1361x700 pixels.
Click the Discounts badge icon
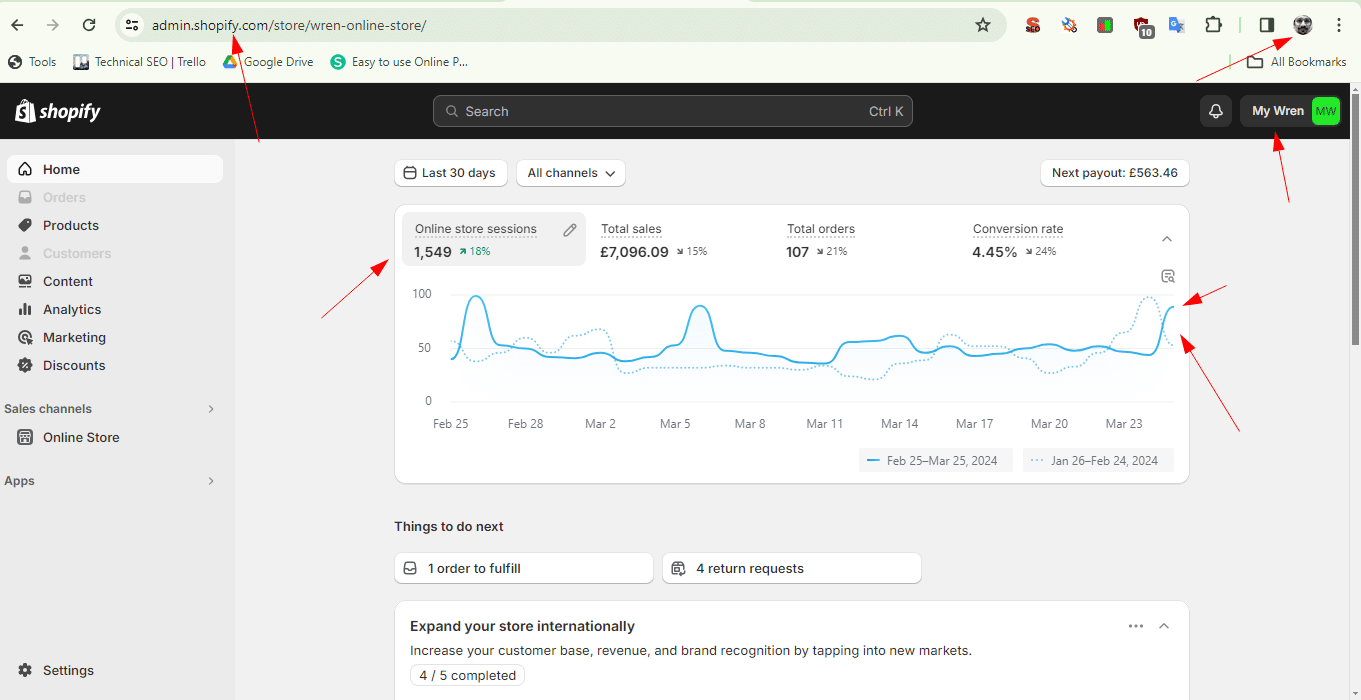tap(25, 365)
